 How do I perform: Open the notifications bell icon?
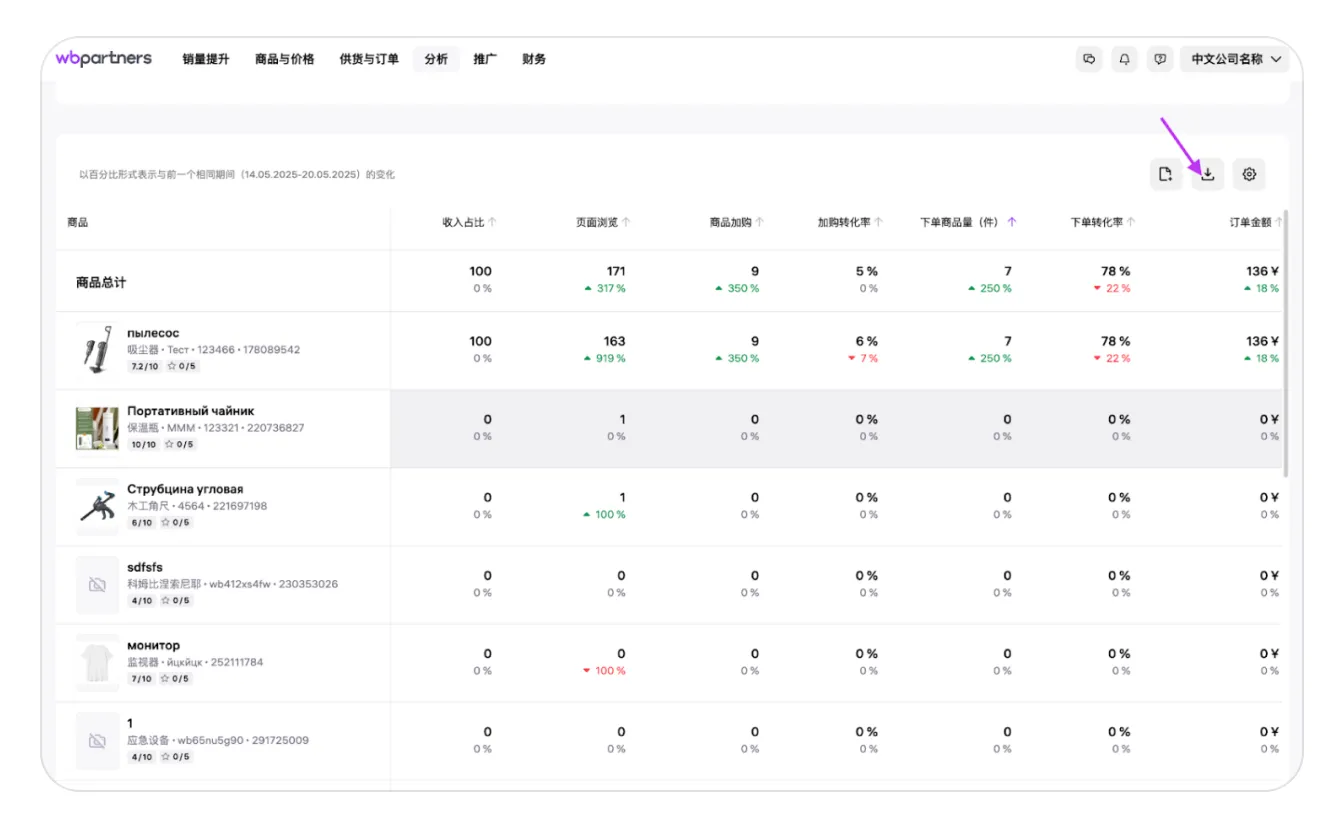[1124, 59]
